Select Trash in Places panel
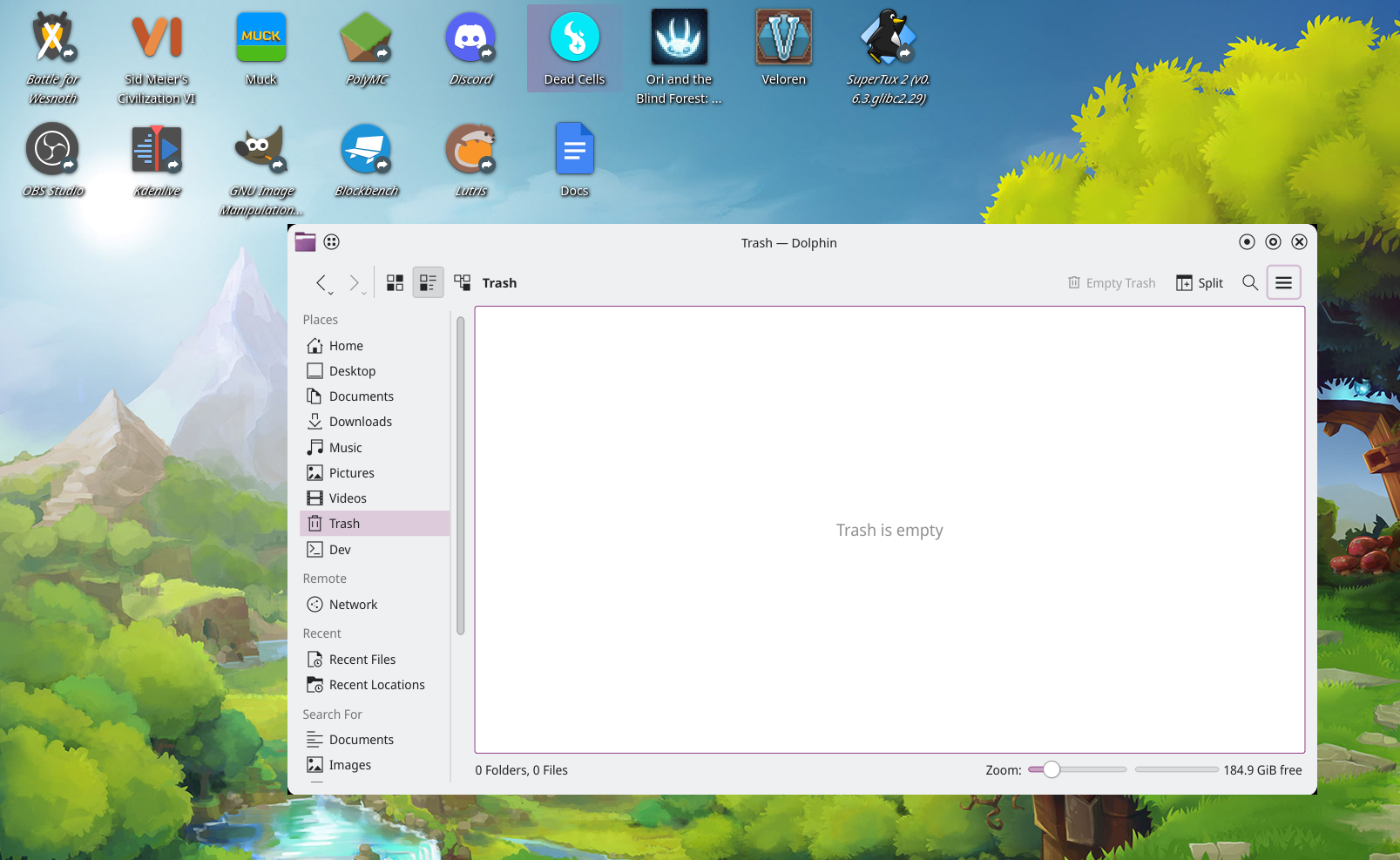This screenshot has height=860, width=1400. (x=375, y=524)
